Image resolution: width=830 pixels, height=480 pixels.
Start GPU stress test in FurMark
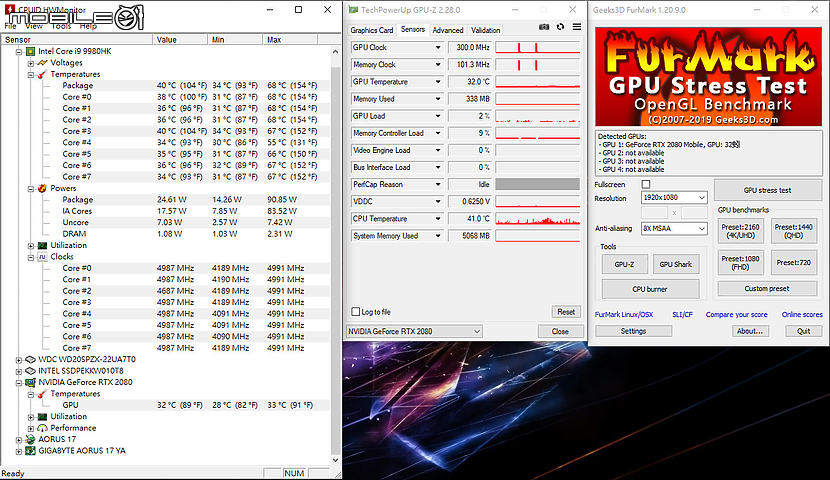(768, 190)
